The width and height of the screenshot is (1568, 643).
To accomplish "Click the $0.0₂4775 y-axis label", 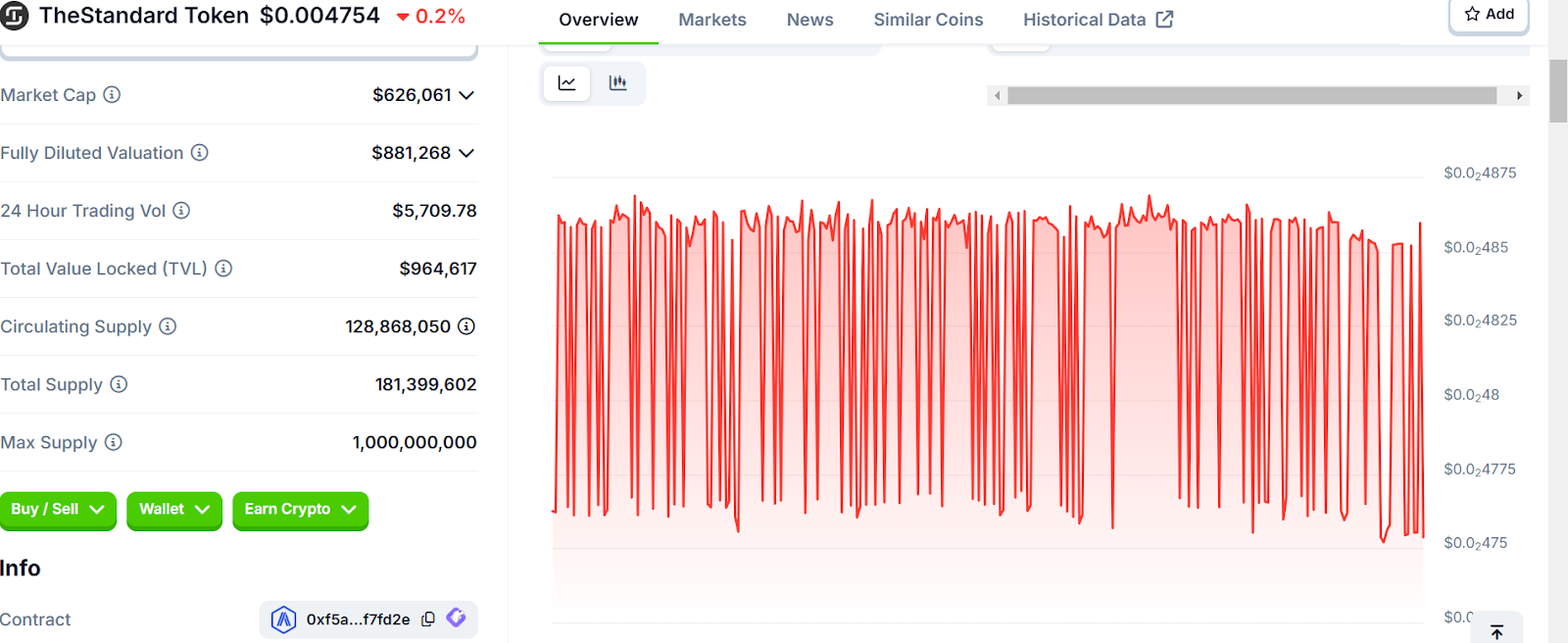I will coord(1480,470).
